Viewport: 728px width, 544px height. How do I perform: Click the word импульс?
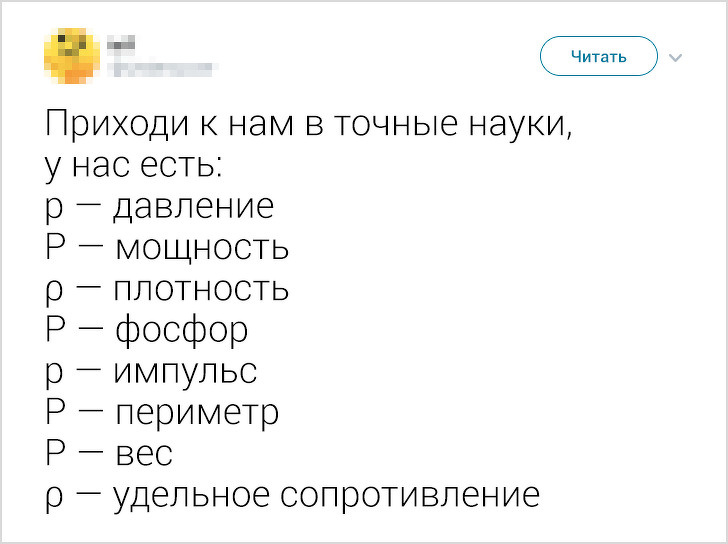coord(185,372)
